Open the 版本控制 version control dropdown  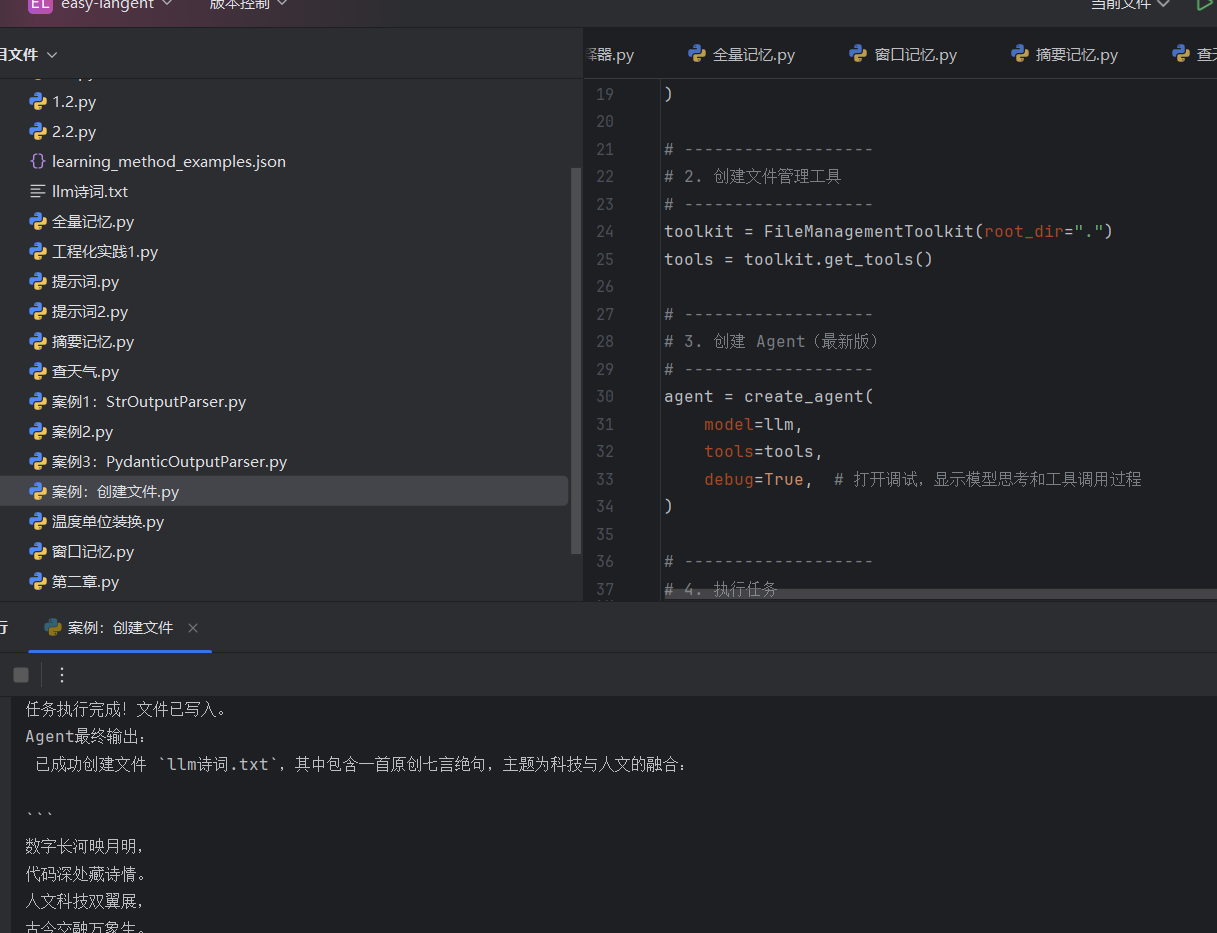248,5
